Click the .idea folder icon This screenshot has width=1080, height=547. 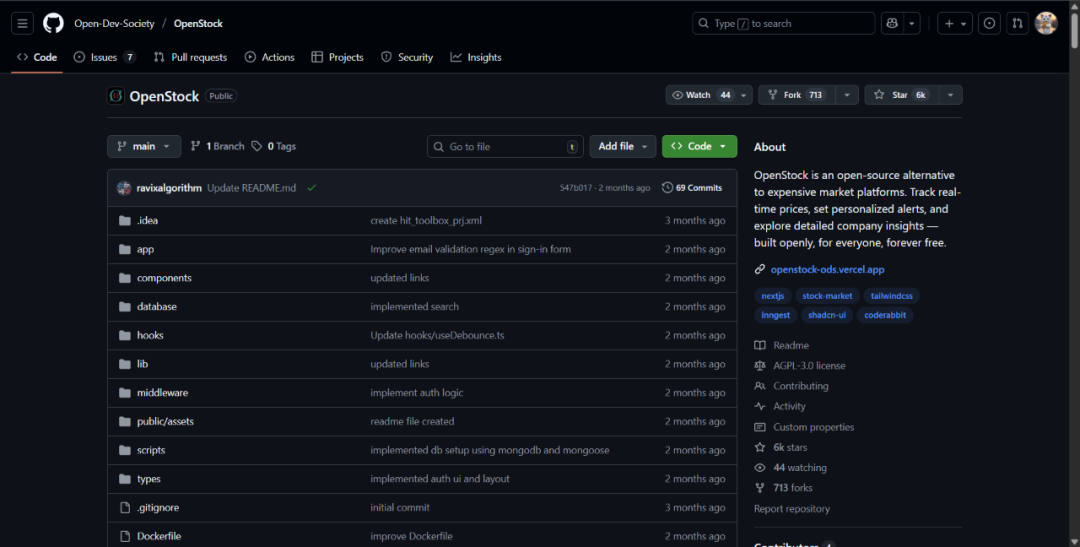[125, 220]
